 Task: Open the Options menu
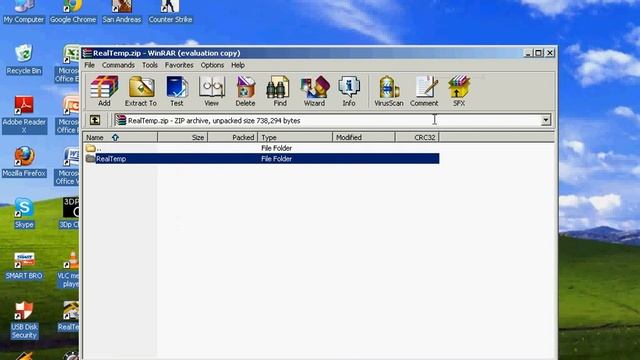(212, 65)
